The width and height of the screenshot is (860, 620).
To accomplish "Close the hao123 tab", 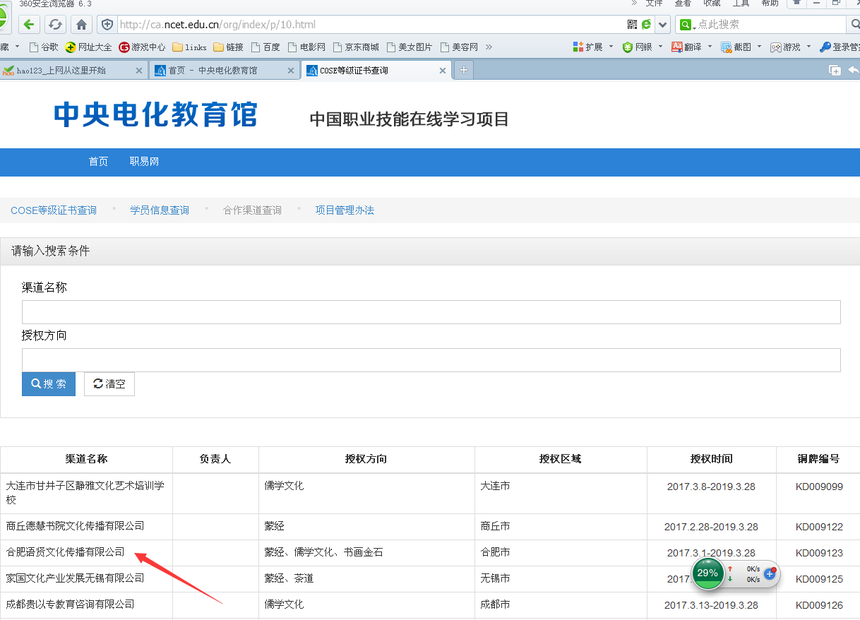I will (139, 71).
